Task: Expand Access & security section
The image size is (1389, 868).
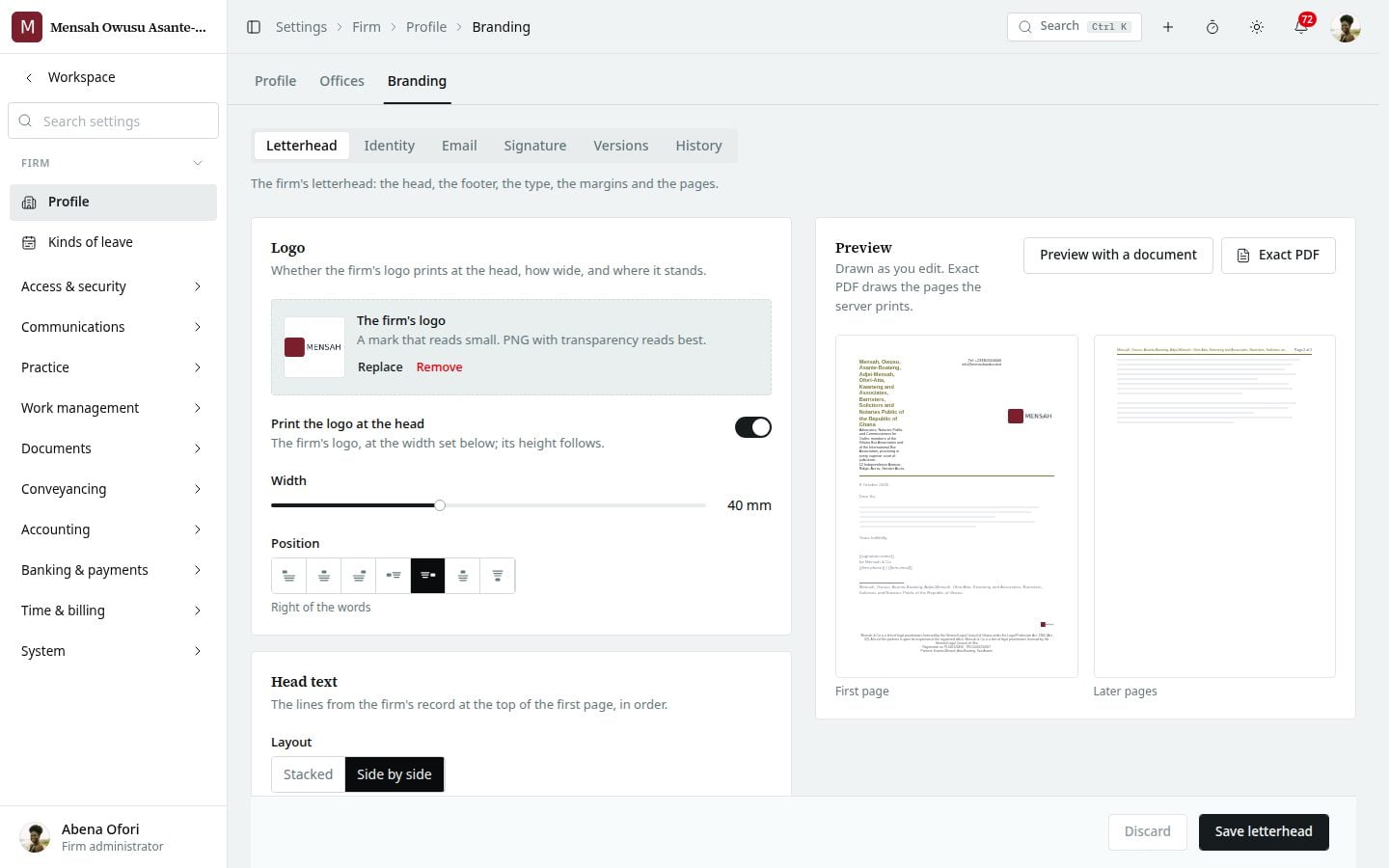Action: [113, 286]
